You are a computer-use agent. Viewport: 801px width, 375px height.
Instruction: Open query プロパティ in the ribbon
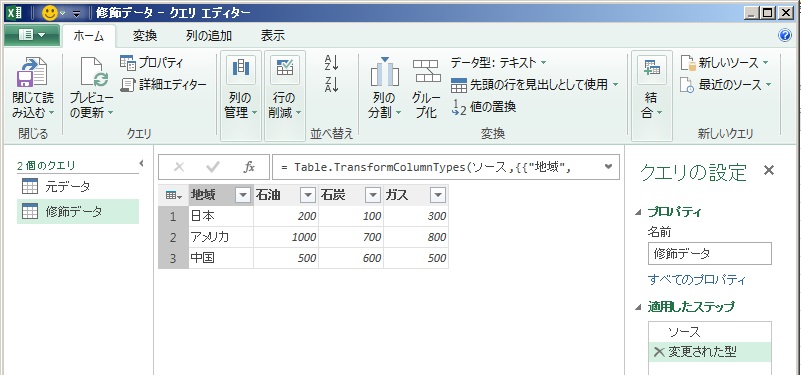pos(152,63)
